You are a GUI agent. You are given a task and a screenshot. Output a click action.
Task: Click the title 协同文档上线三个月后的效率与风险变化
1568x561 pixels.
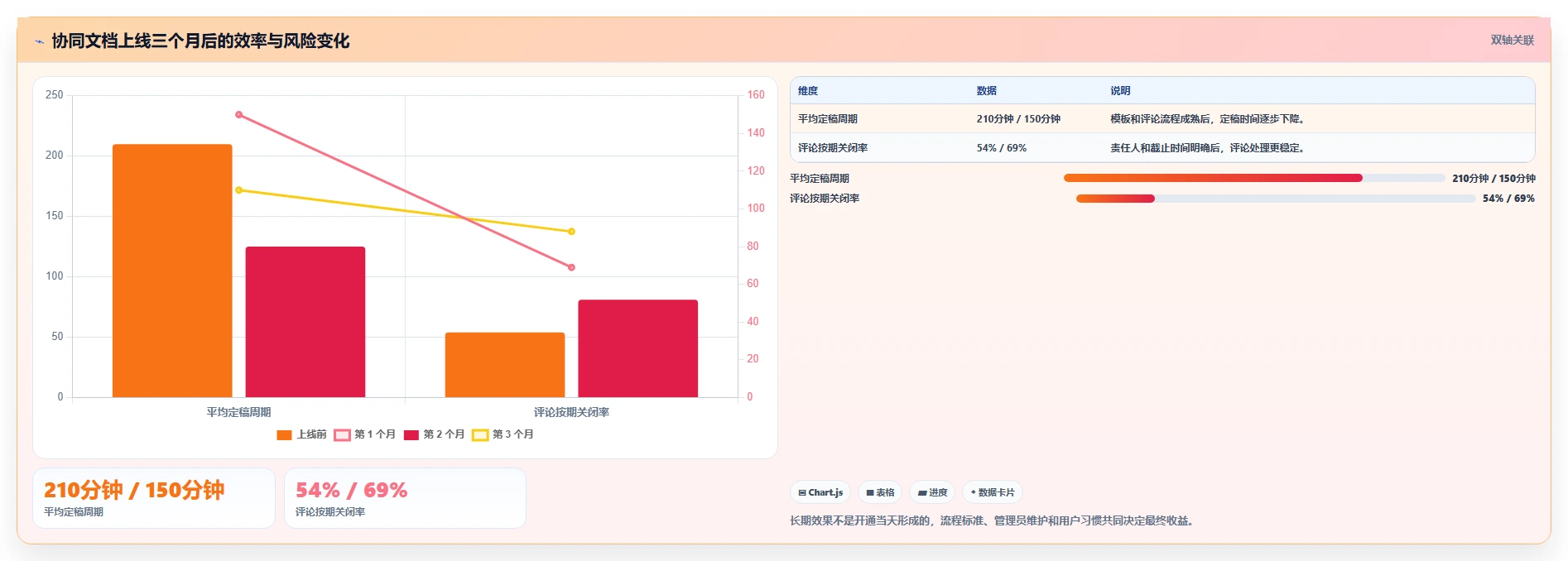(200, 41)
